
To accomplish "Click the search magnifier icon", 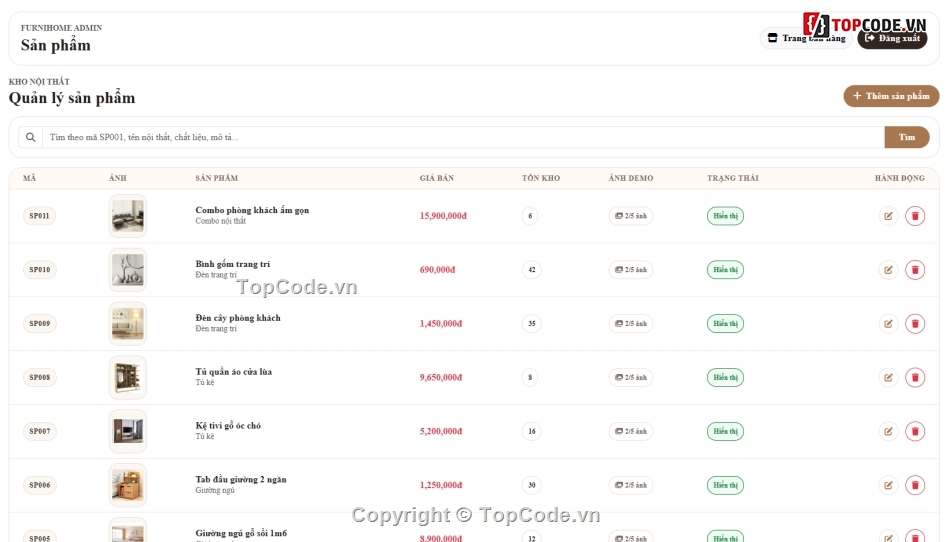I will pyautogui.click(x=30, y=137).
